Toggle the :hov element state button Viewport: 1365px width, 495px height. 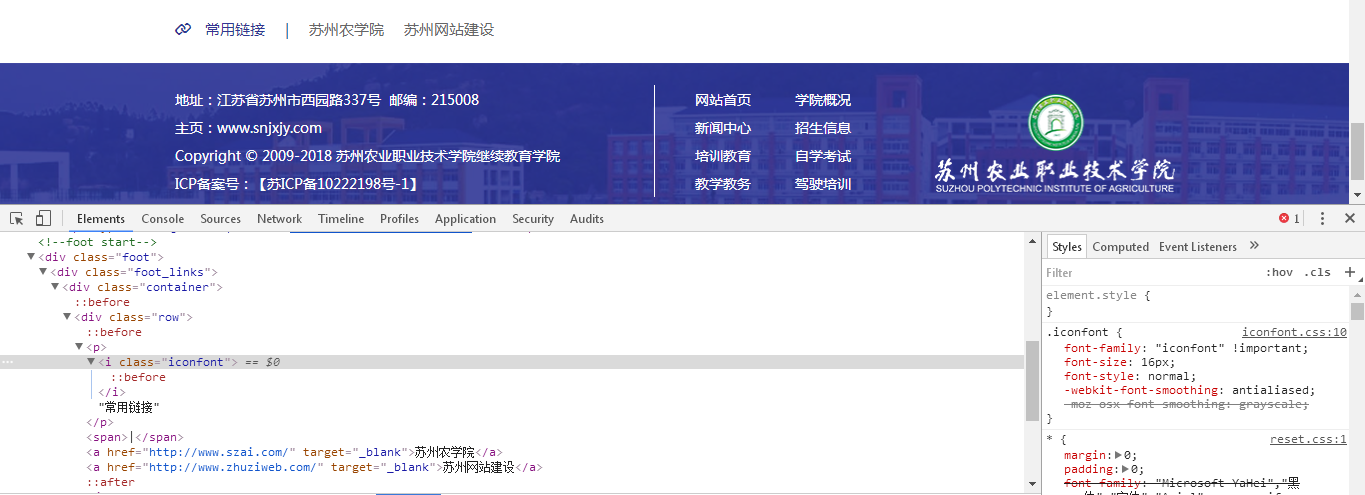(1279, 272)
